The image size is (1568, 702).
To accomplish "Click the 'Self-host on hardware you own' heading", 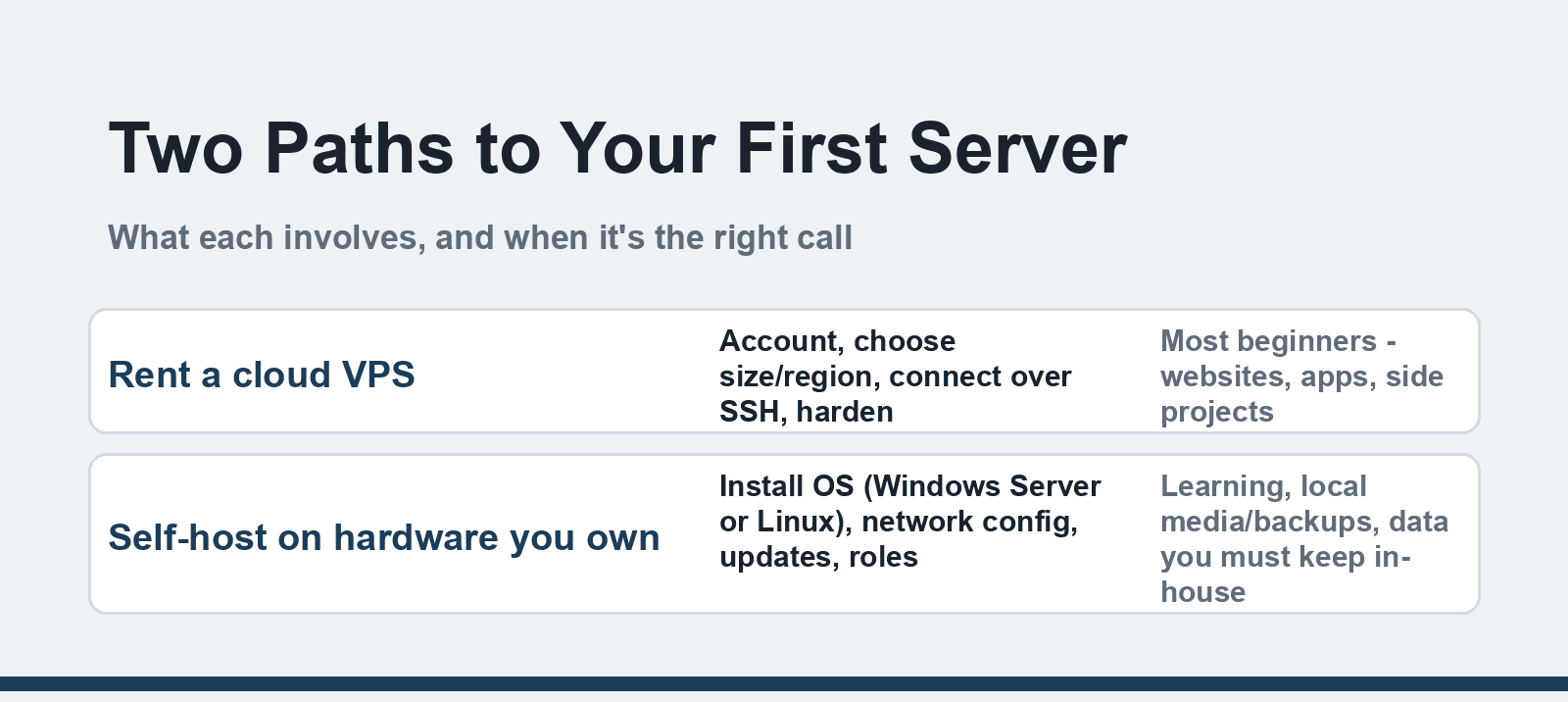I will coord(384,537).
